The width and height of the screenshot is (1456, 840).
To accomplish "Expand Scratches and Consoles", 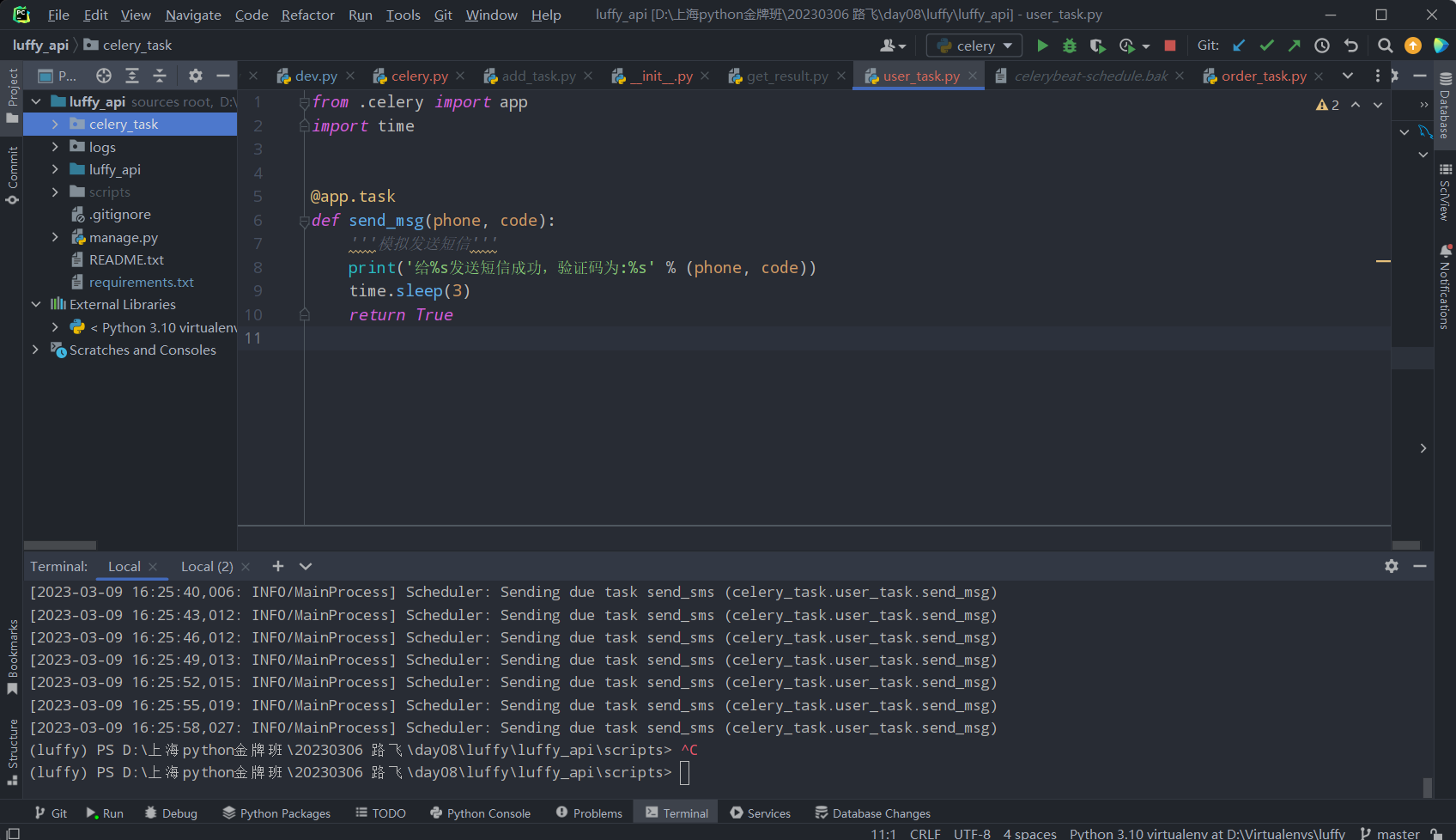I will [x=36, y=350].
